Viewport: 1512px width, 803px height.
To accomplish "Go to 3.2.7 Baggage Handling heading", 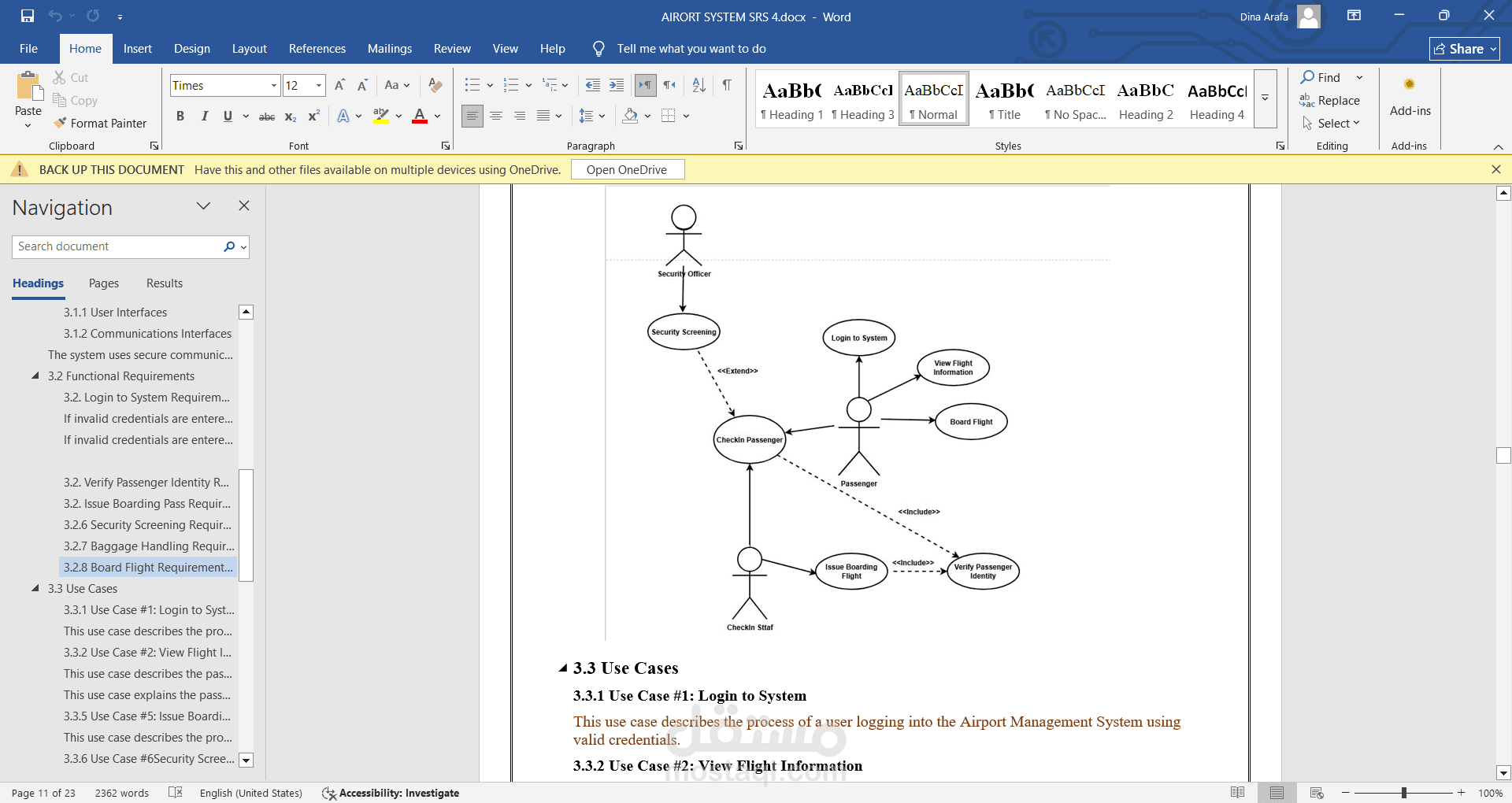I will pos(149,546).
